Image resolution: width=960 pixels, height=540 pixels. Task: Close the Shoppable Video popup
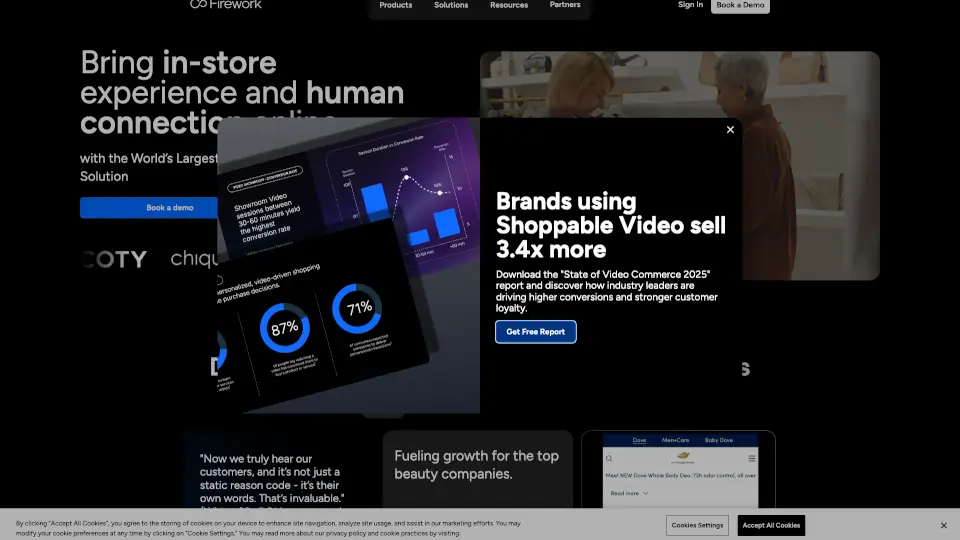(730, 130)
